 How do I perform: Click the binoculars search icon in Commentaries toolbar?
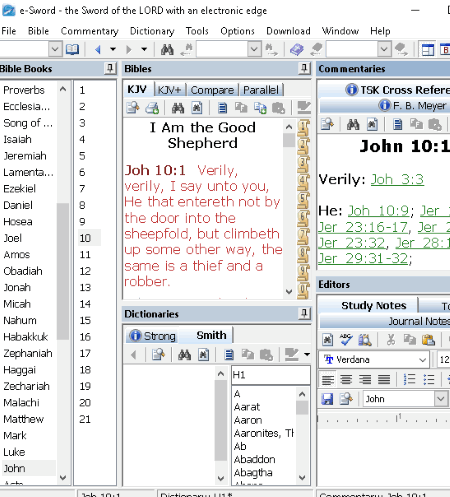click(353, 125)
